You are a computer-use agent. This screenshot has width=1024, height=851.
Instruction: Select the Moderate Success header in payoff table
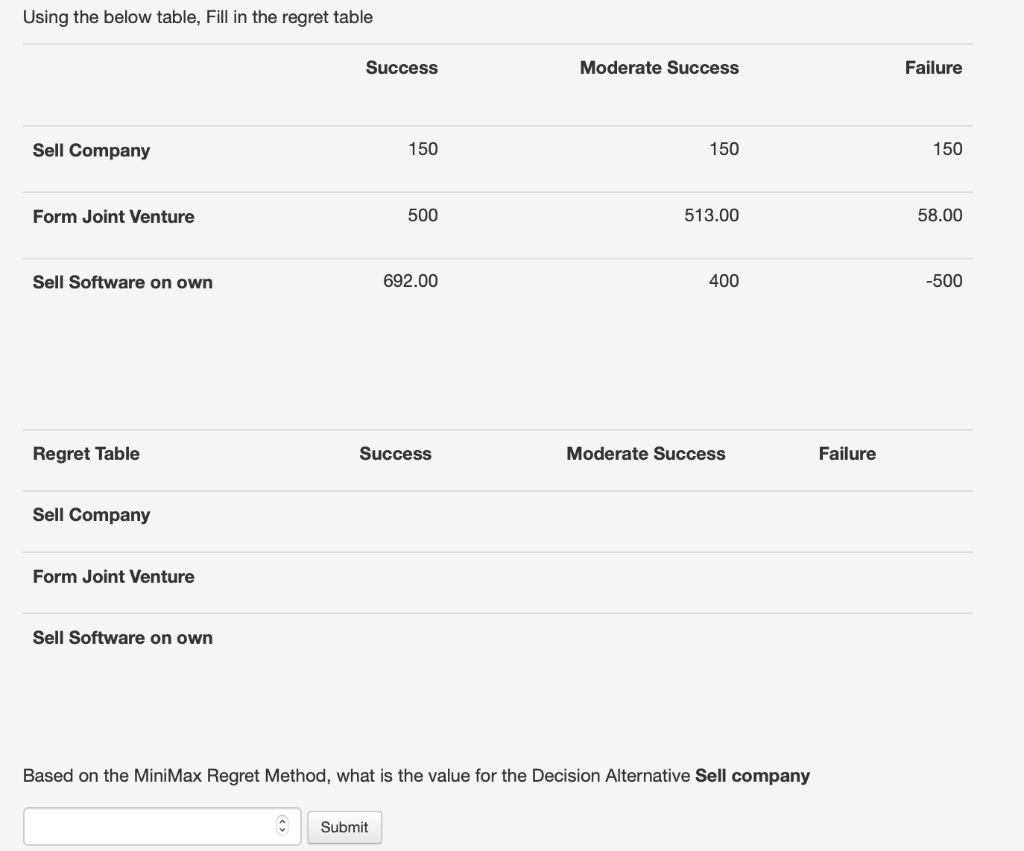point(659,68)
